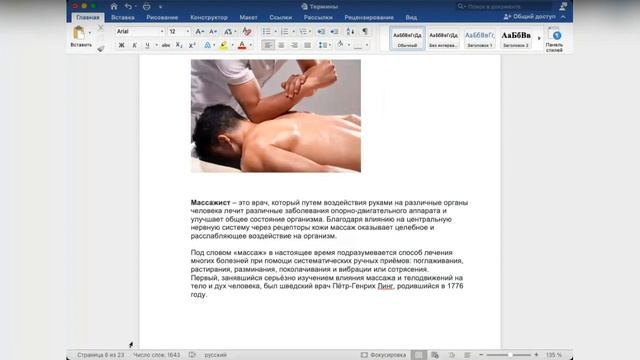Switch to web layout view icon
The height and width of the screenshot is (360, 640).
(435, 355)
